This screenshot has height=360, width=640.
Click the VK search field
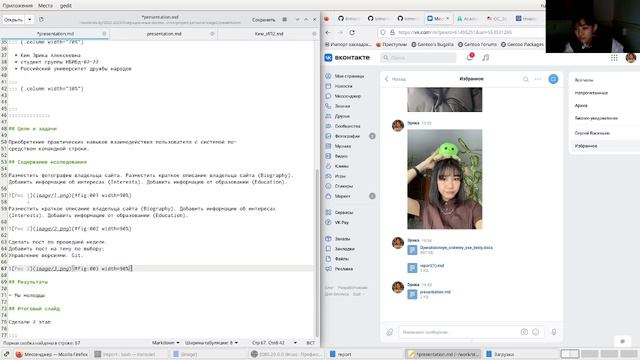pos(418,58)
